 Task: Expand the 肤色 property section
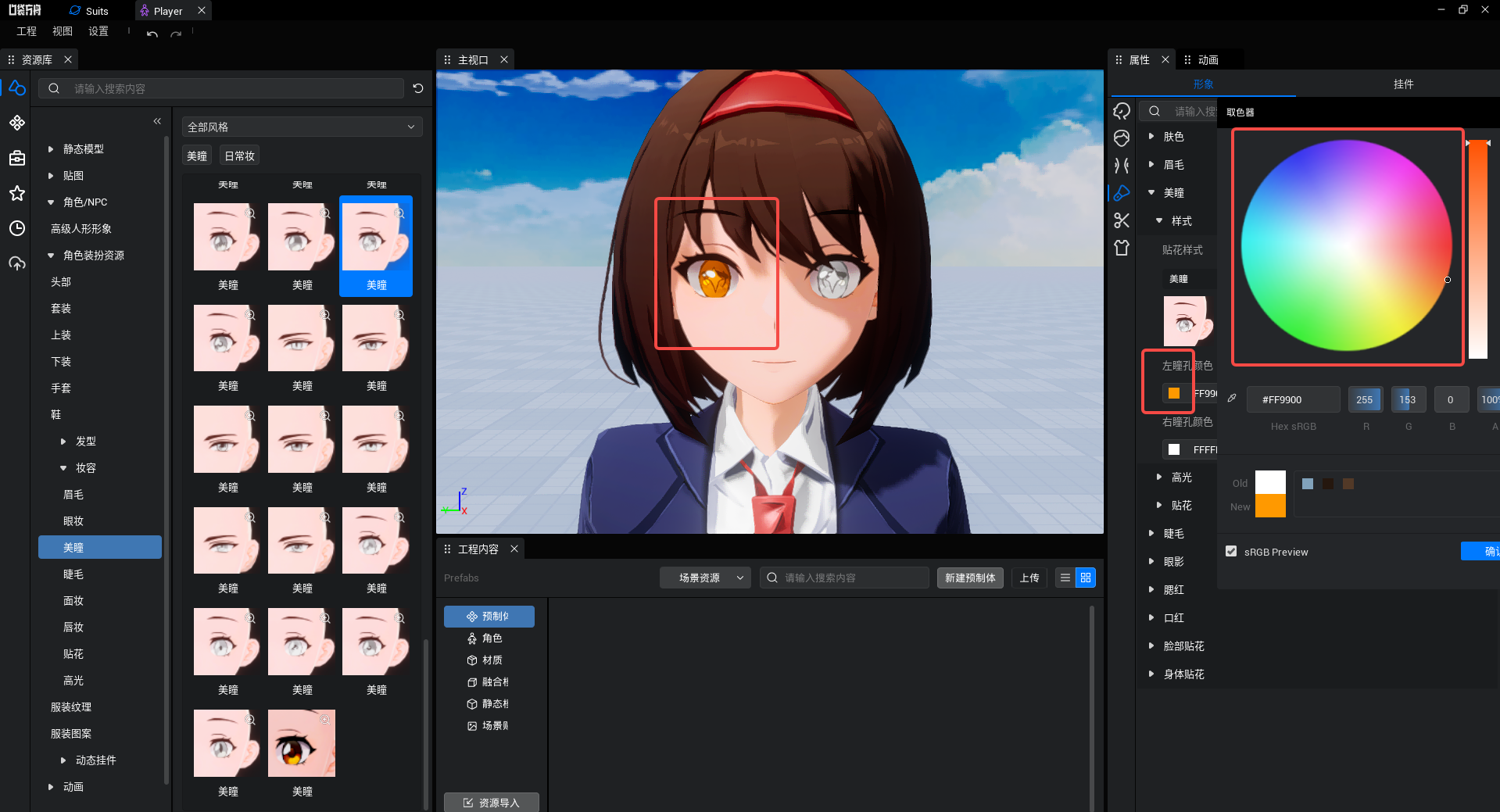[x=1151, y=136]
